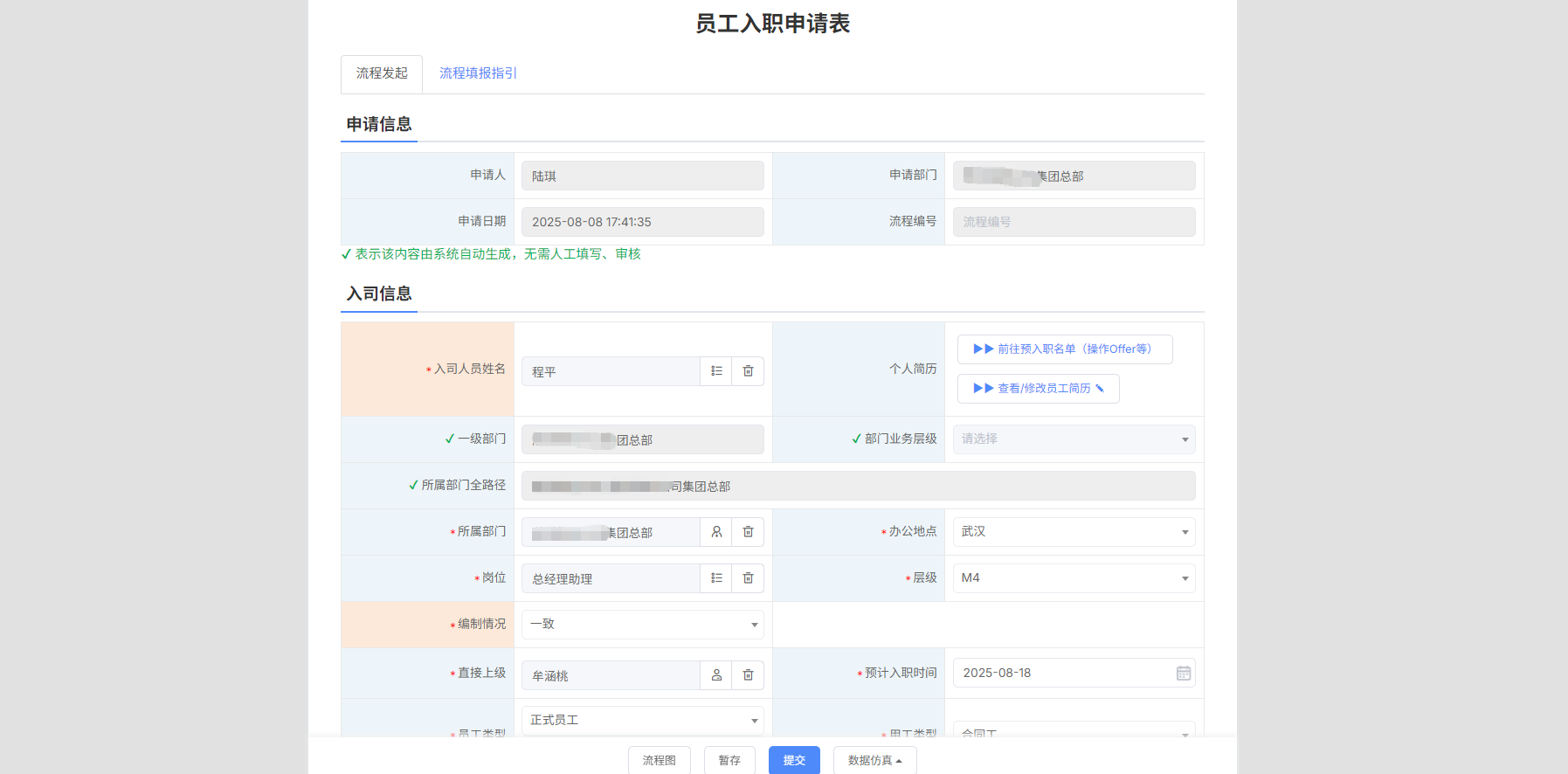Submit the form with 提交

(794, 760)
